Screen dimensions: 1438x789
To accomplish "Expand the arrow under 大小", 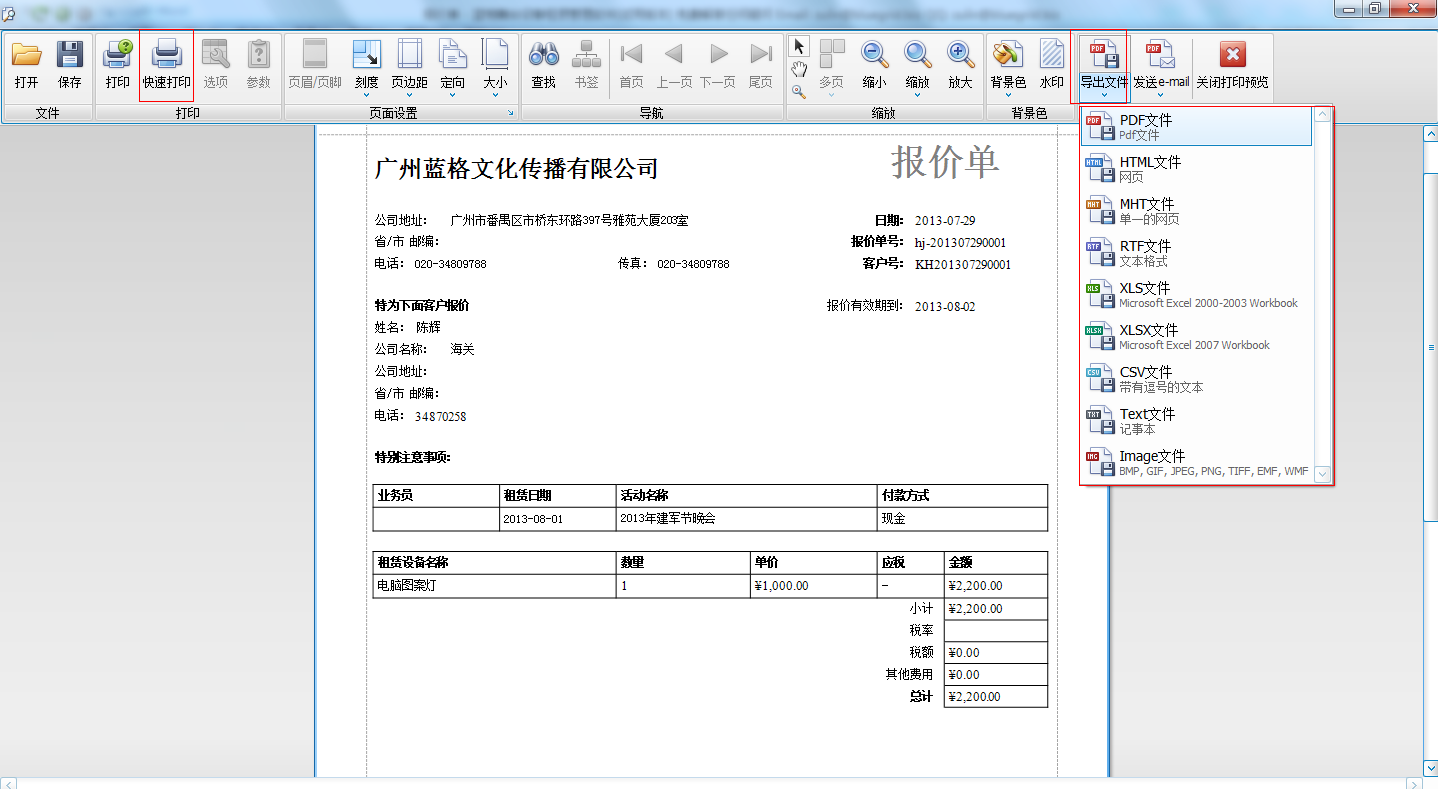I will (x=495, y=96).
